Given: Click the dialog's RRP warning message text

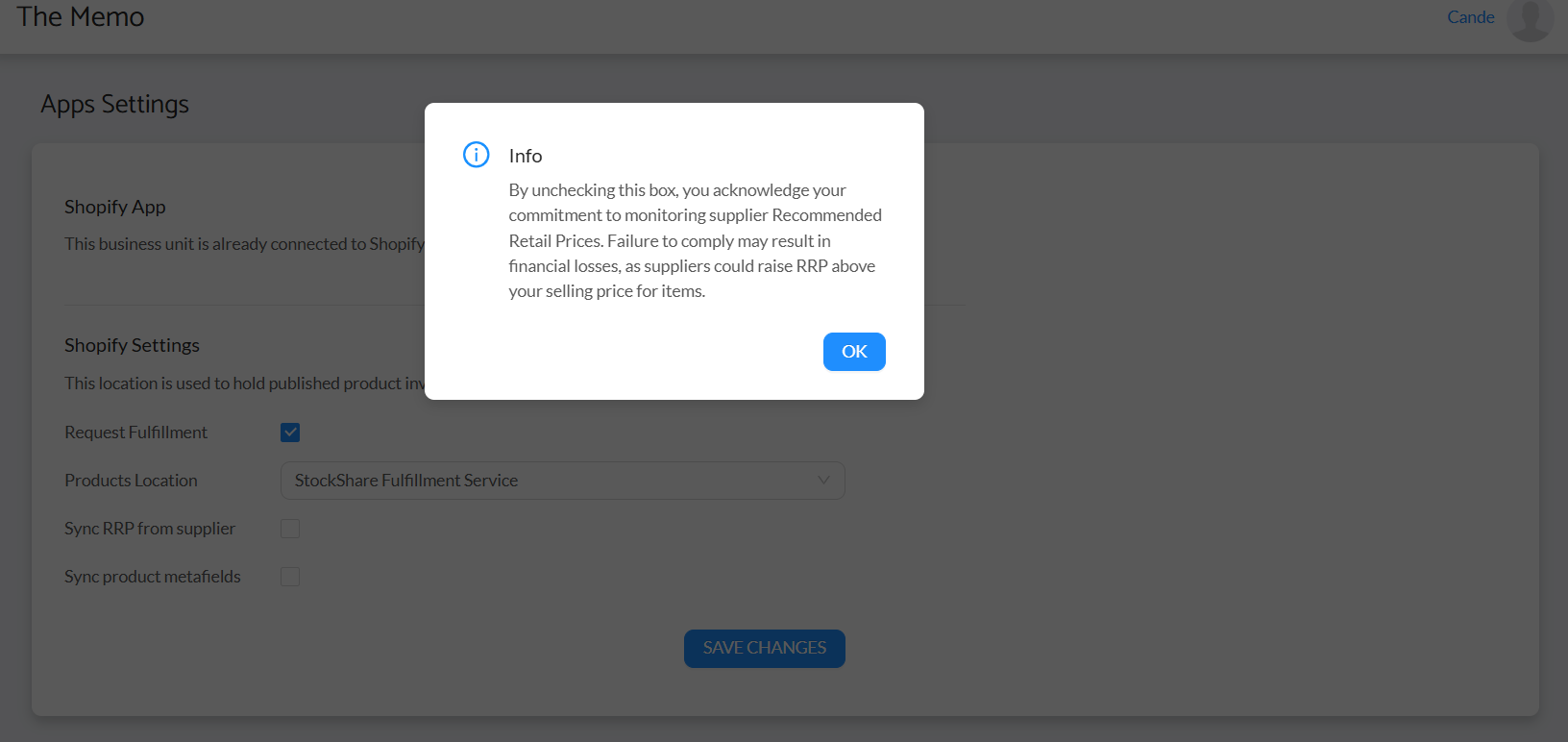Looking at the screenshot, I should tap(692, 240).
